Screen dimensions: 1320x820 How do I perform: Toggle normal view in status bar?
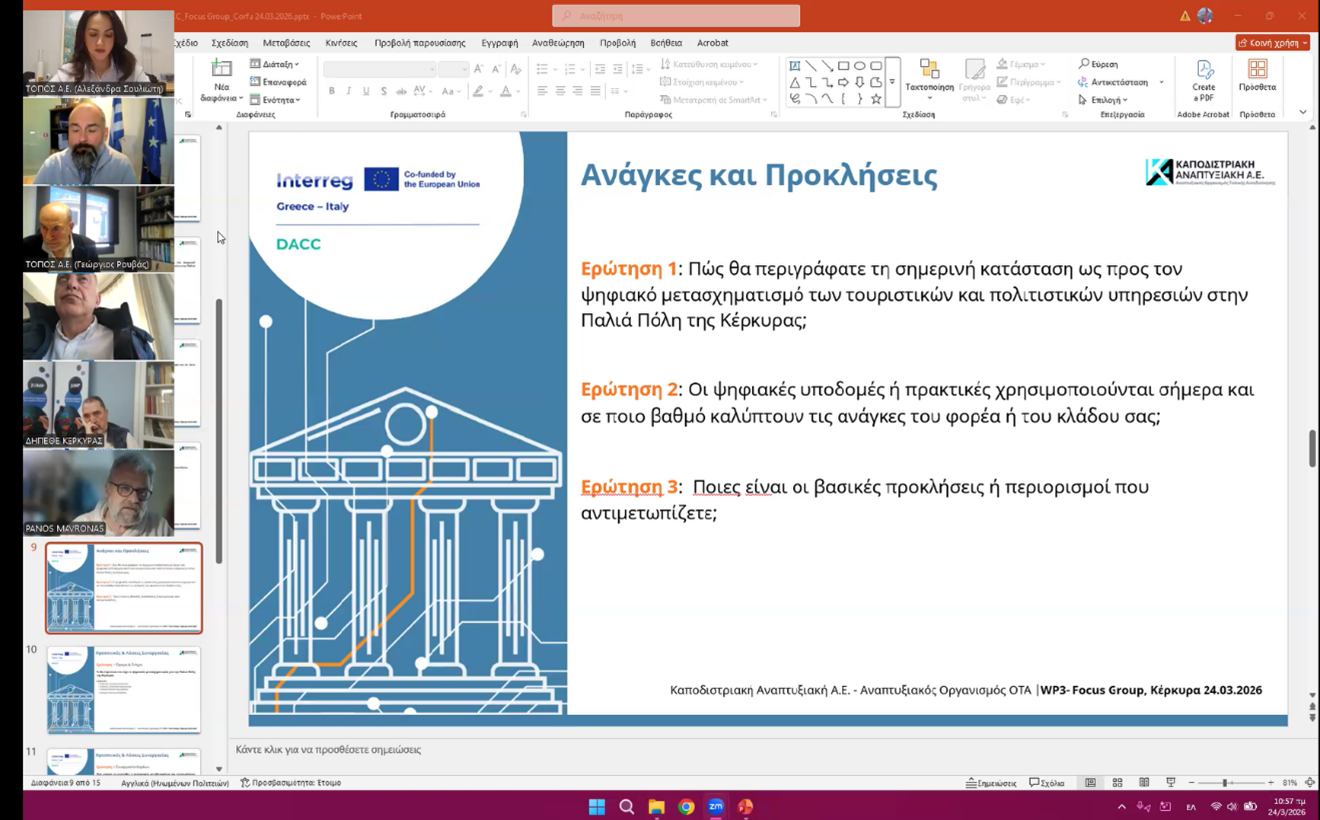[1091, 783]
